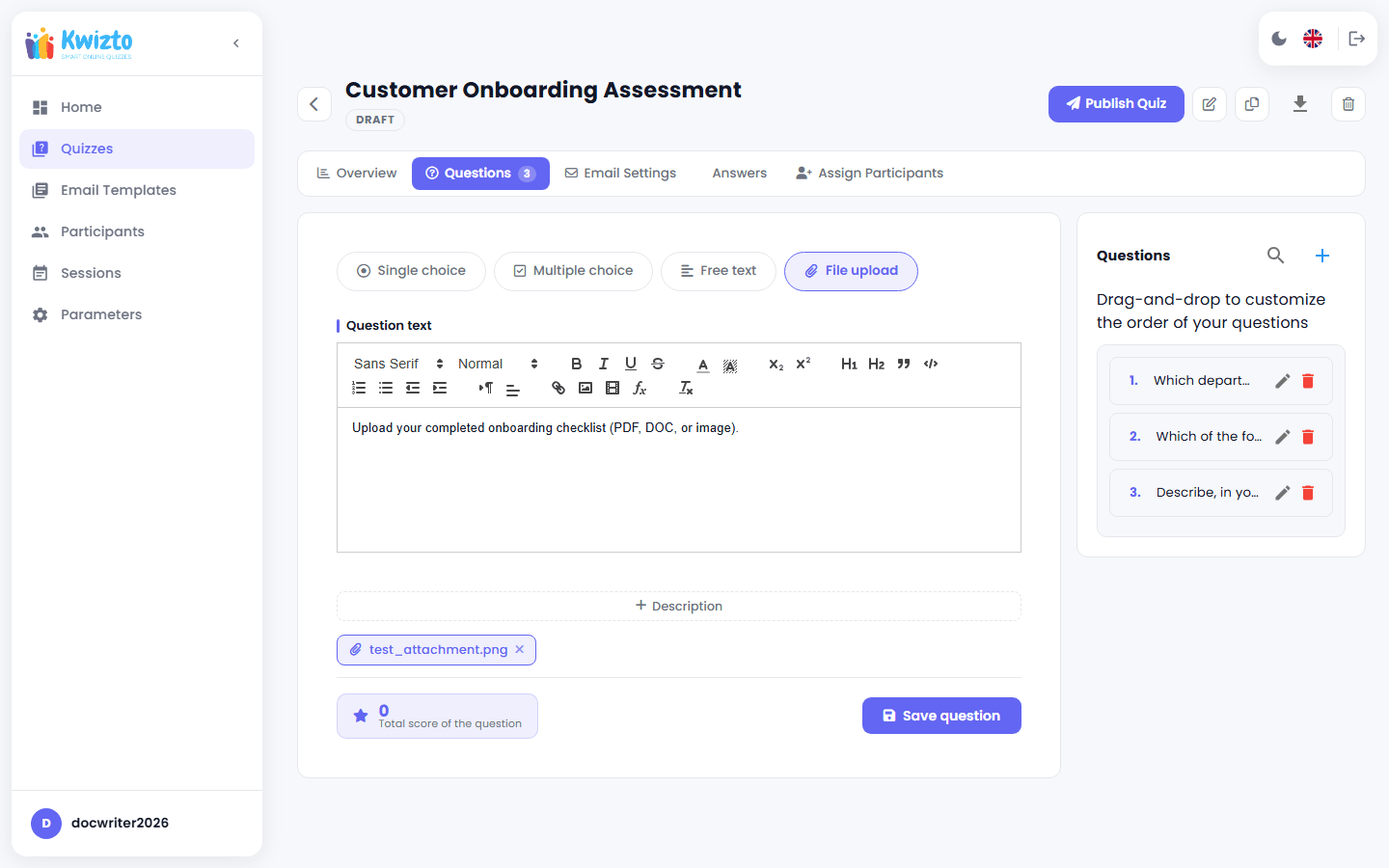Select File upload question type
Viewport: 1389px width, 868px height.
tap(851, 271)
